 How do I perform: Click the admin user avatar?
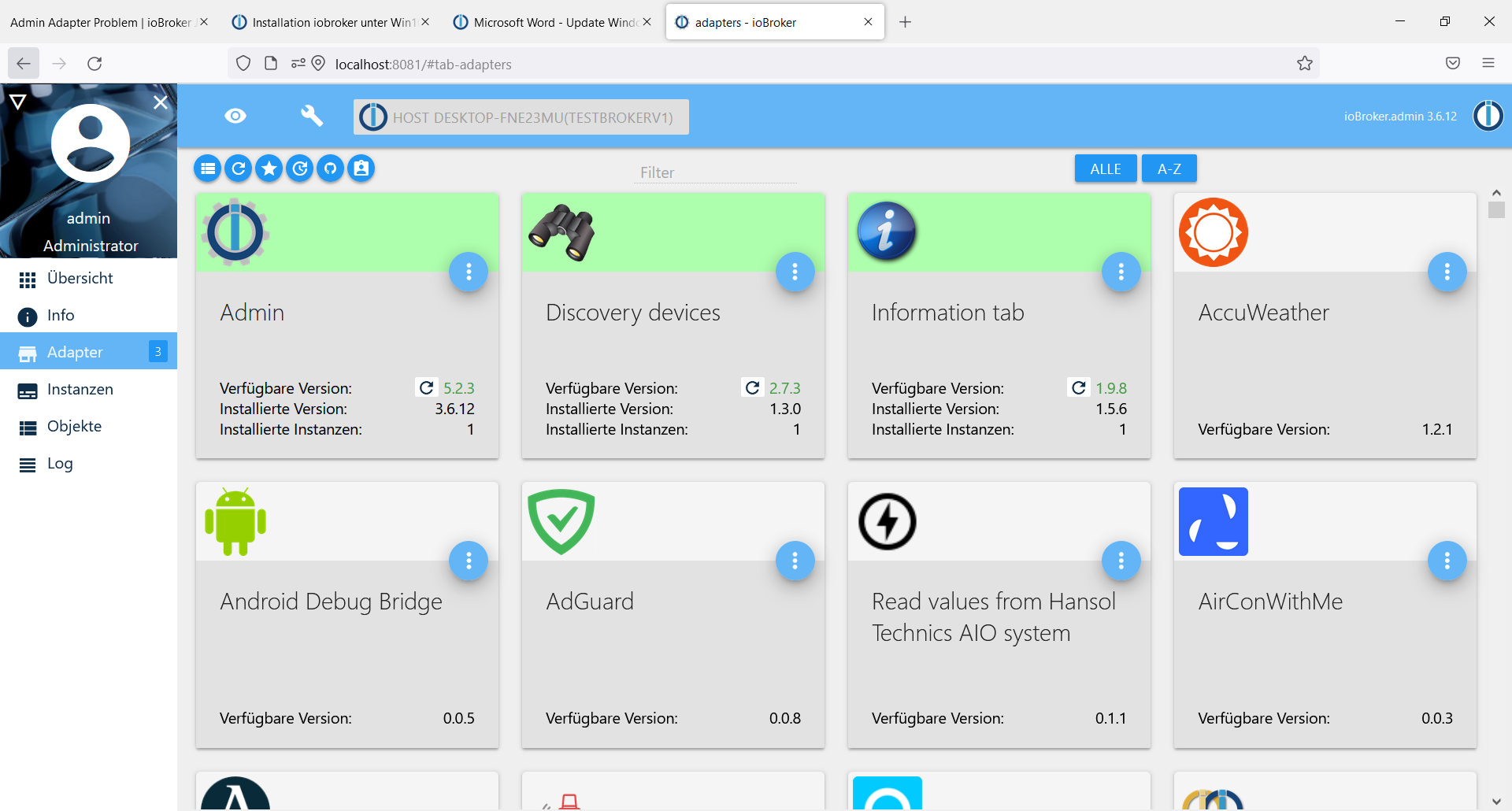[91, 143]
